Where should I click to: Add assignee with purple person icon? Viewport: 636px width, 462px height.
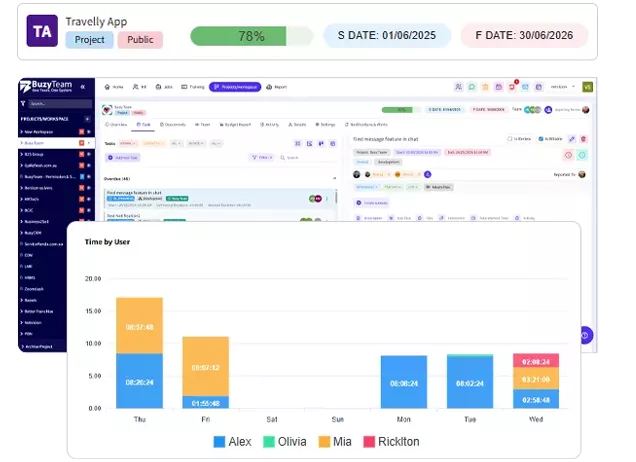[x=428, y=174]
